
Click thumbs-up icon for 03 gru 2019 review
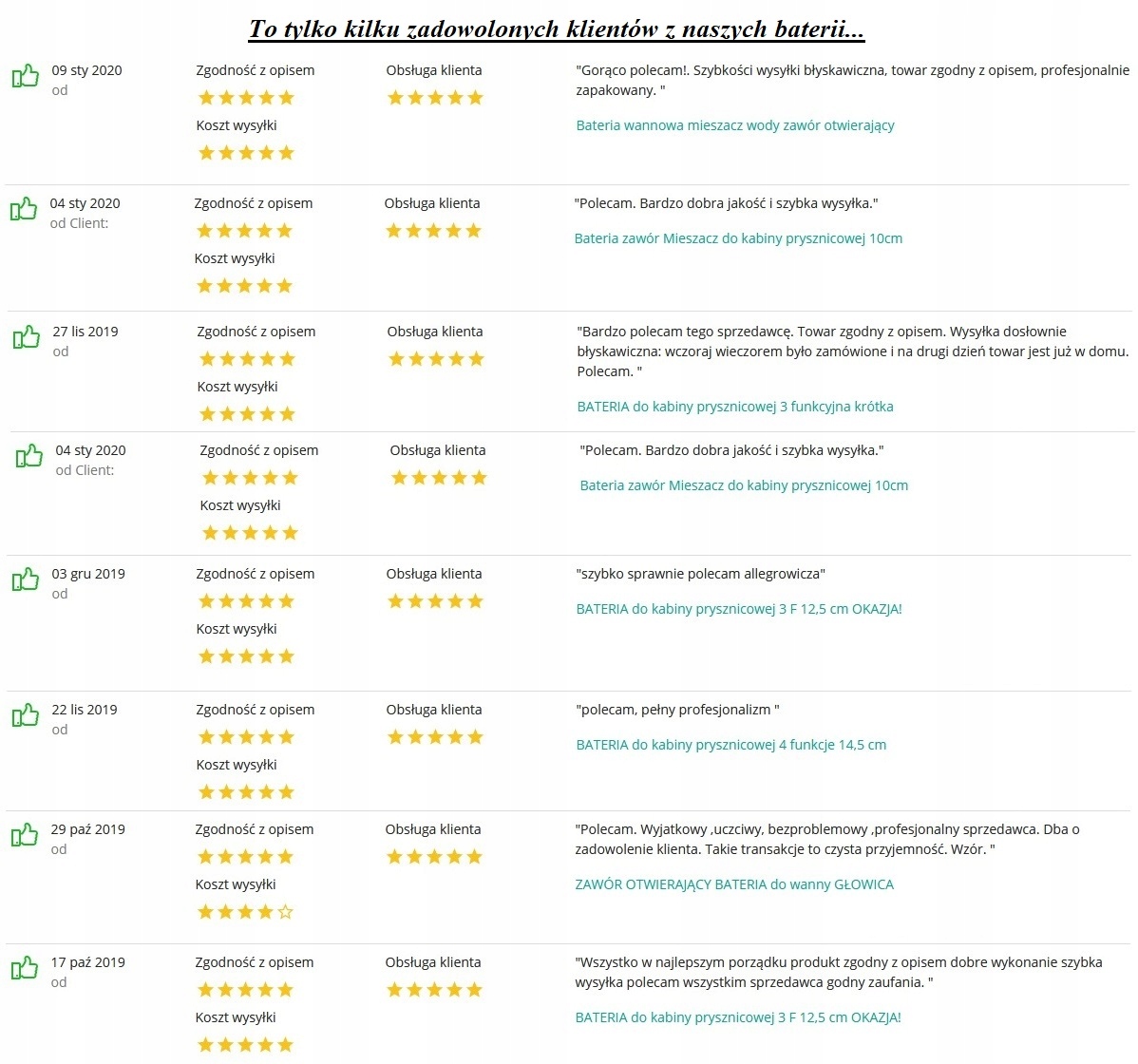point(26,579)
